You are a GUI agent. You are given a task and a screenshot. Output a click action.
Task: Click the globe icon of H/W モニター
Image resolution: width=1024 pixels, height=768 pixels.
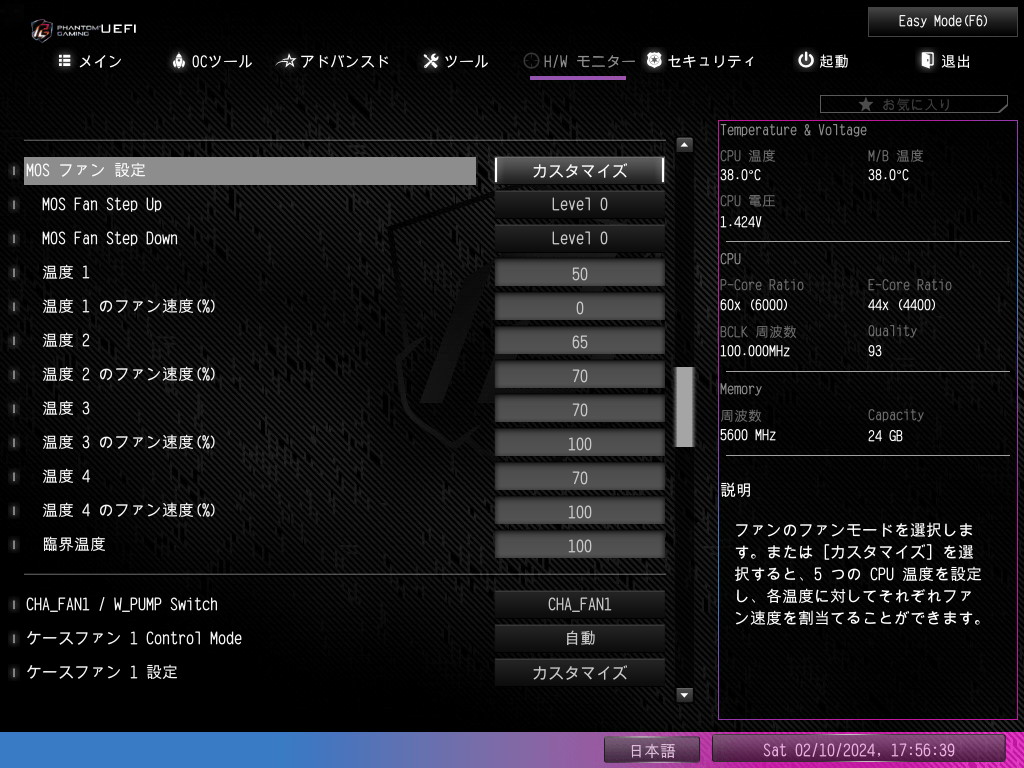coord(532,61)
